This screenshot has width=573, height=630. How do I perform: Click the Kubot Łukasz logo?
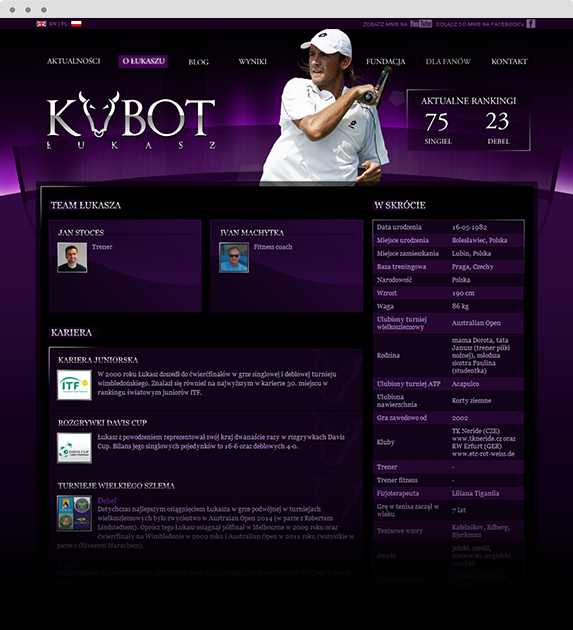pyautogui.click(x=131, y=121)
